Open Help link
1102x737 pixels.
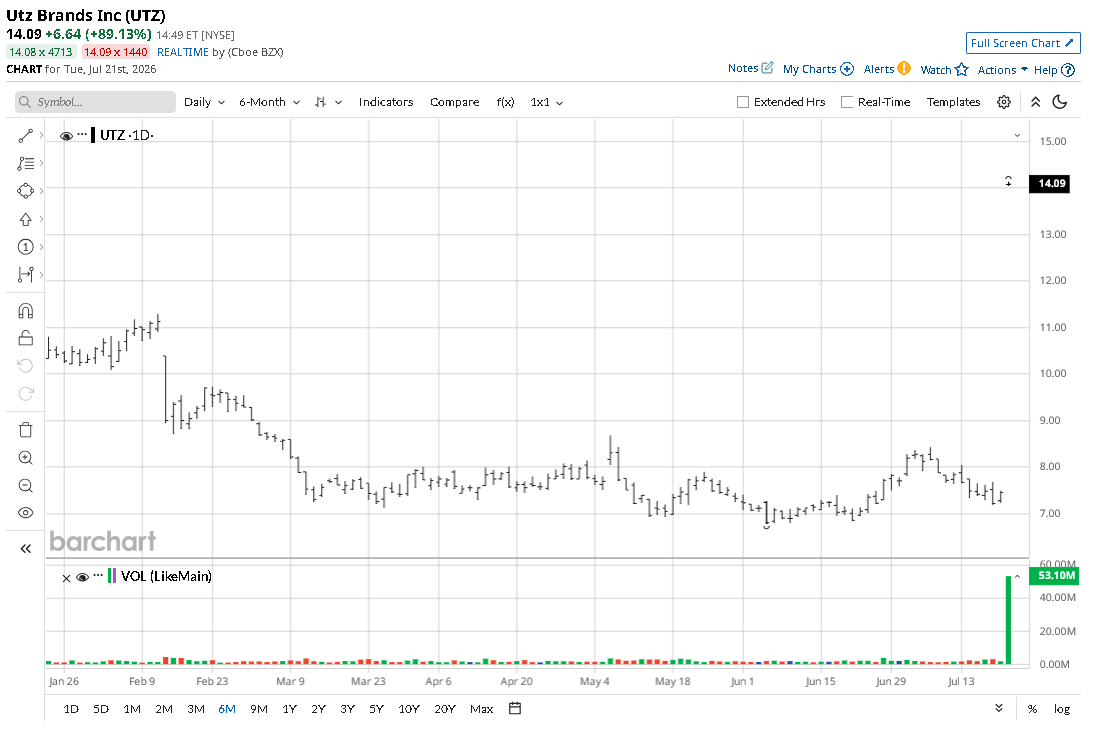pyautogui.click(x=1054, y=70)
